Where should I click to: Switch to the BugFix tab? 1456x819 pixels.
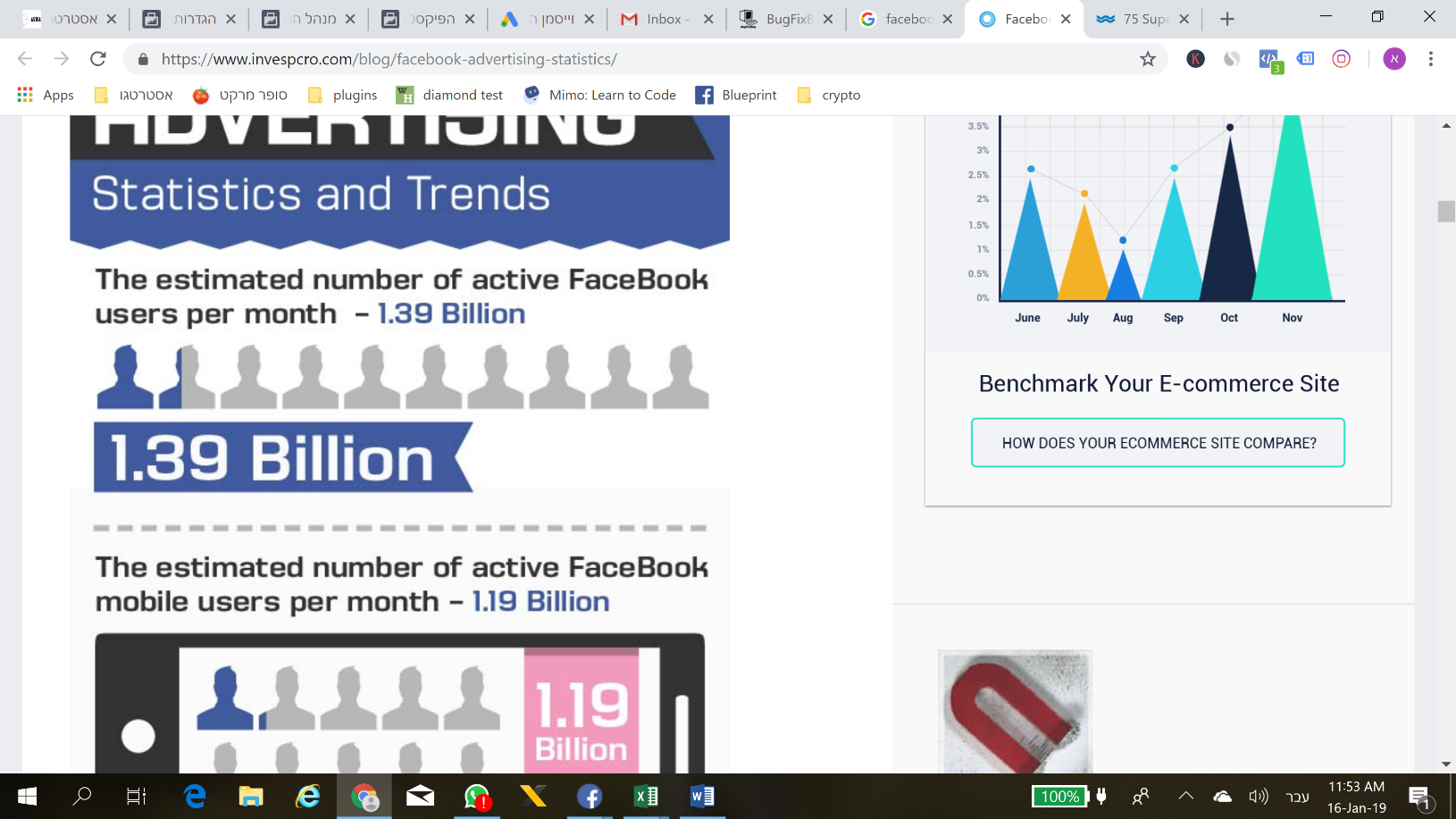point(781,19)
